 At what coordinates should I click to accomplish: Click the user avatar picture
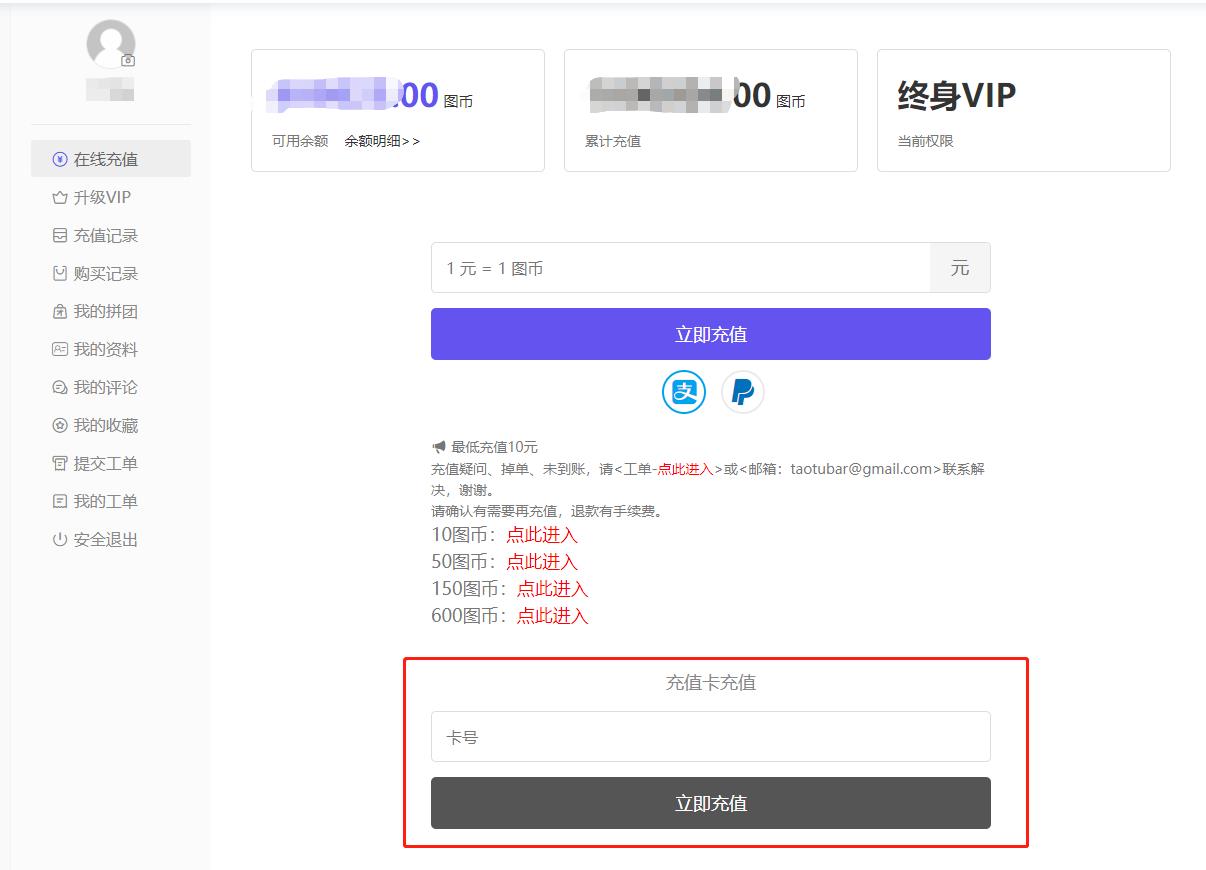110,44
